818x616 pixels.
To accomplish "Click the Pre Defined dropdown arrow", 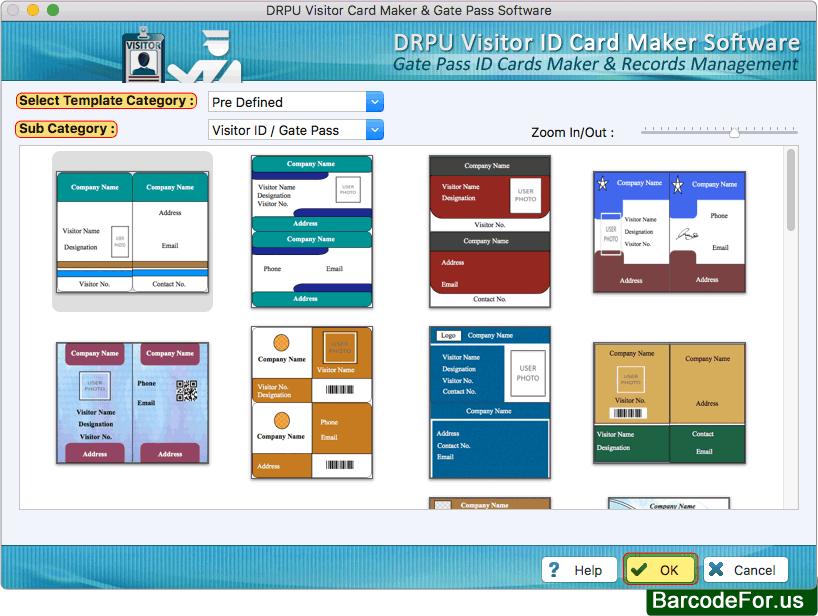I will [x=374, y=101].
